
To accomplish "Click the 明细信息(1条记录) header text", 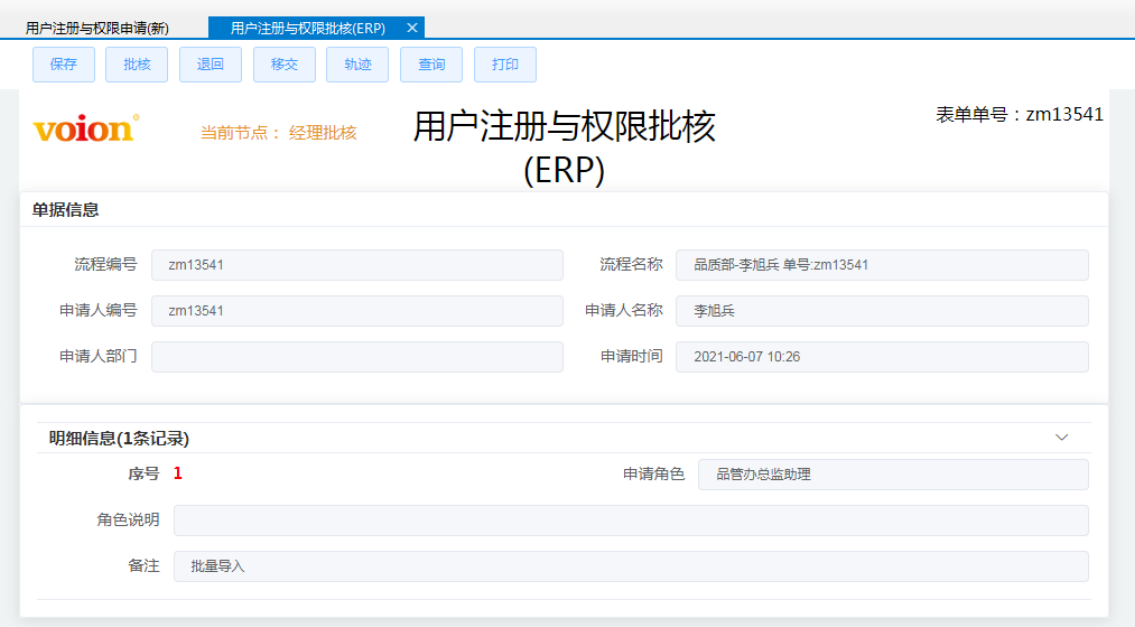I will coord(119,438).
